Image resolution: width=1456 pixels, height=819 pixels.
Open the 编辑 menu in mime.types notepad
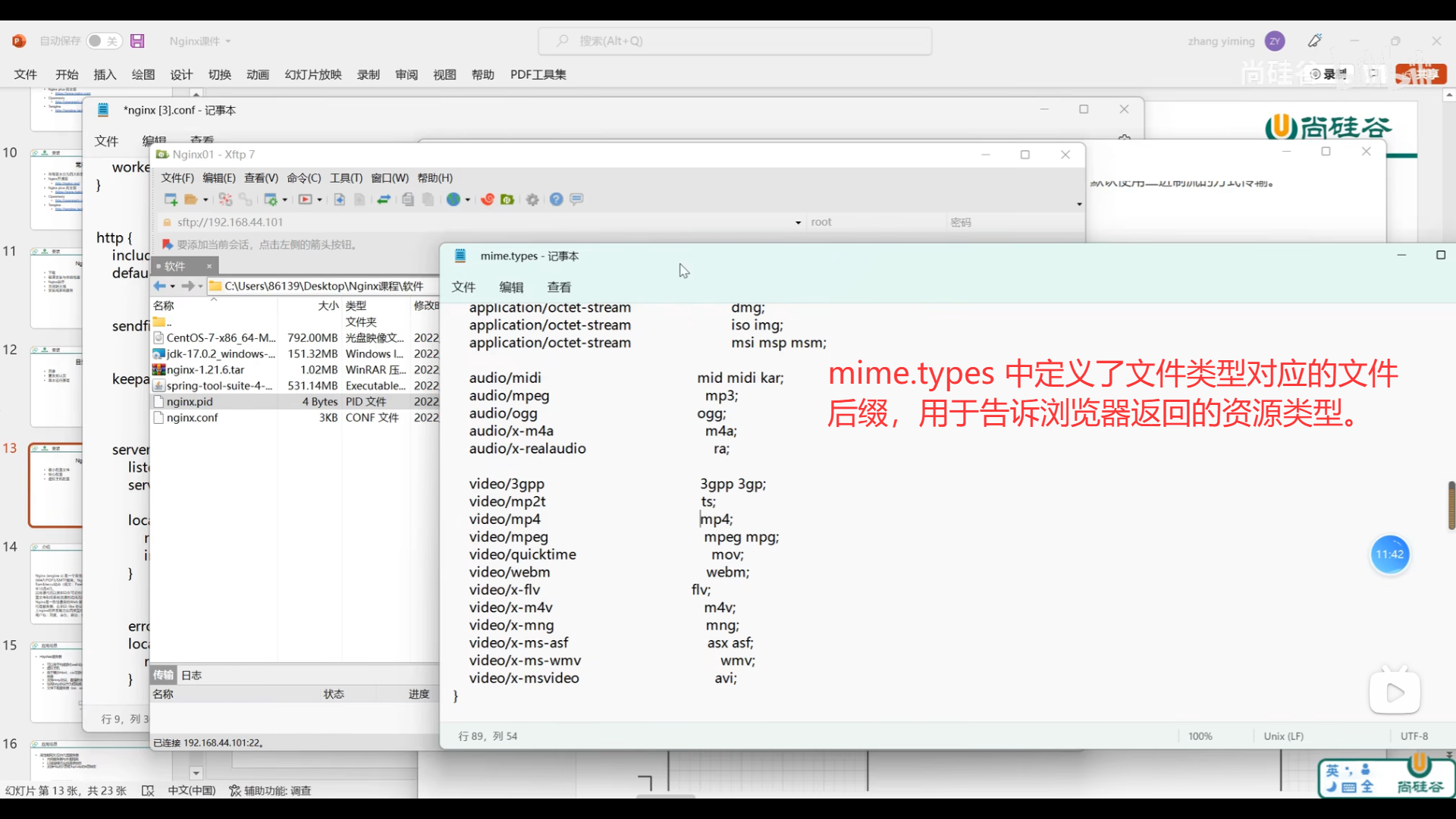pyautogui.click(x=511, y=287)
